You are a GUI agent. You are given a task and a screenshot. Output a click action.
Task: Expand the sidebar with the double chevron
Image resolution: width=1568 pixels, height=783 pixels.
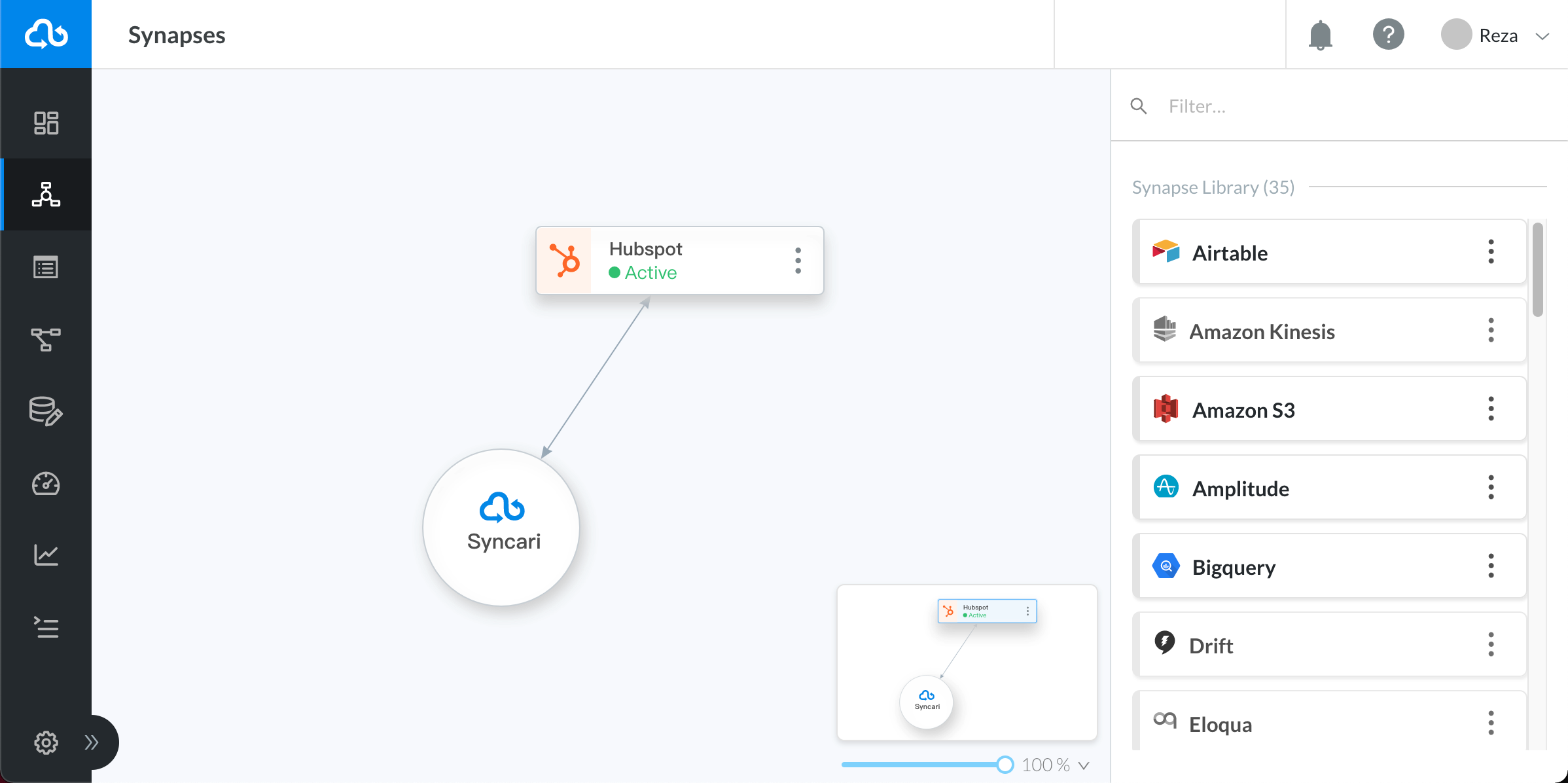[x=92, y=742]
